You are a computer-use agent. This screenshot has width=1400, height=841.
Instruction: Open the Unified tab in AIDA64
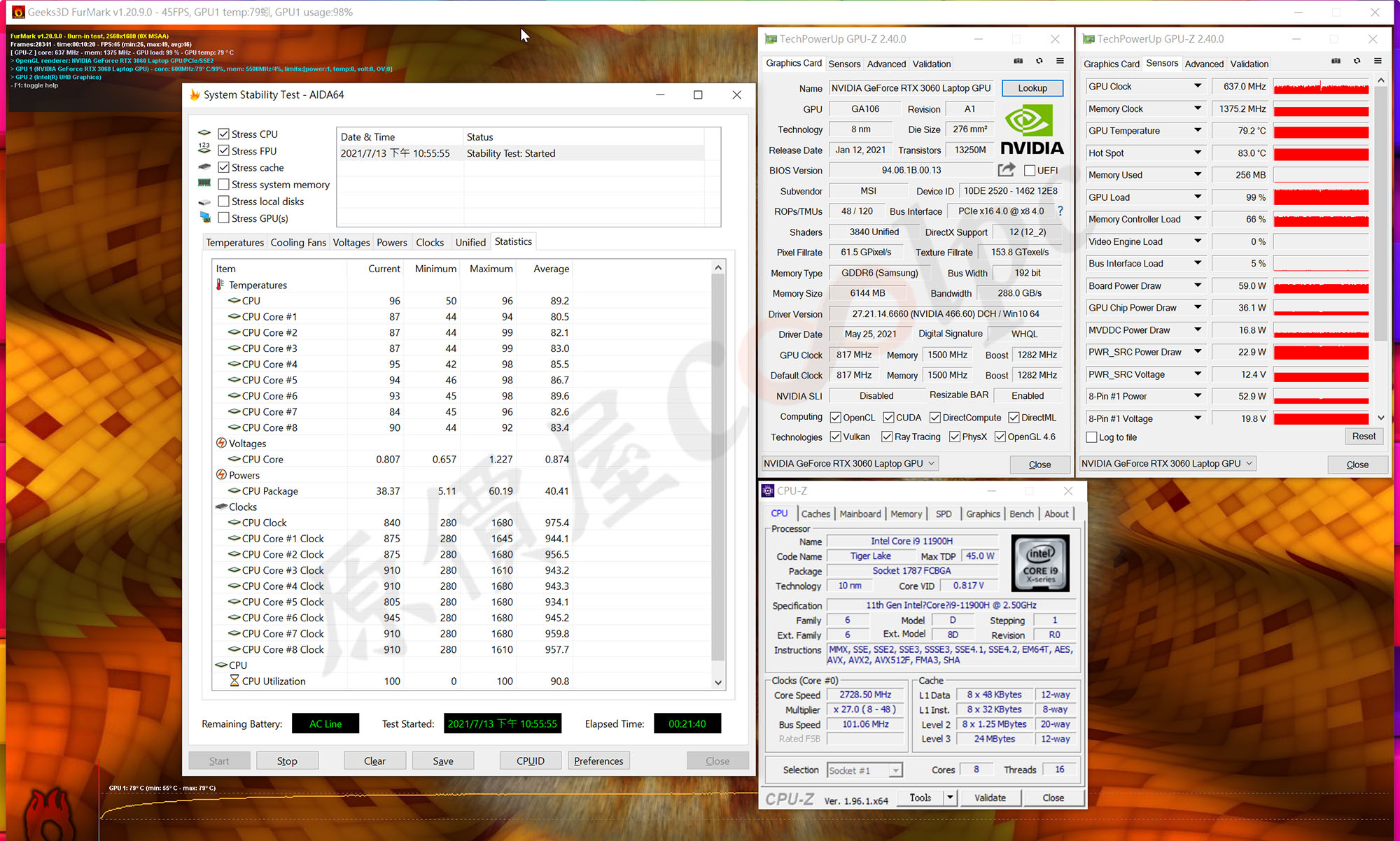point(470,242)
